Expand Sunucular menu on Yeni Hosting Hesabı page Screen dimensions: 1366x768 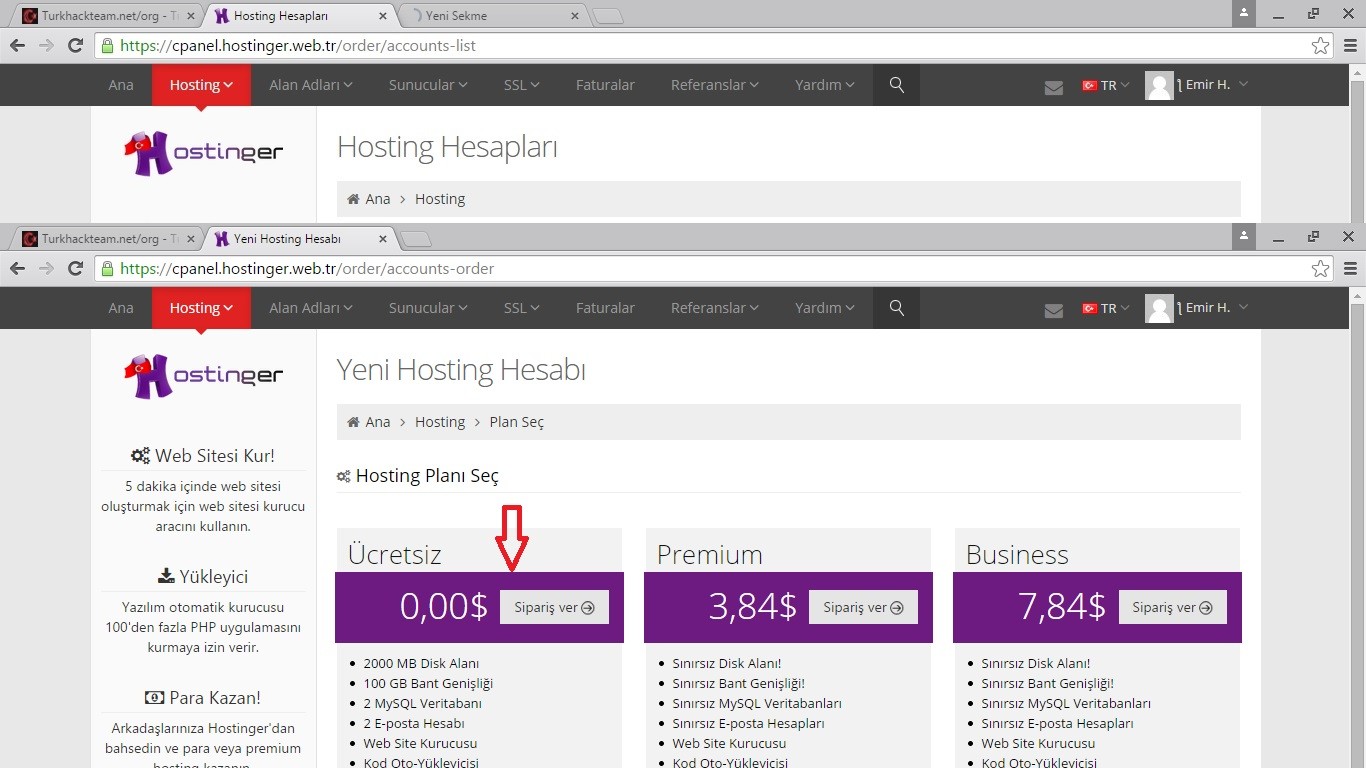(428, 308)
